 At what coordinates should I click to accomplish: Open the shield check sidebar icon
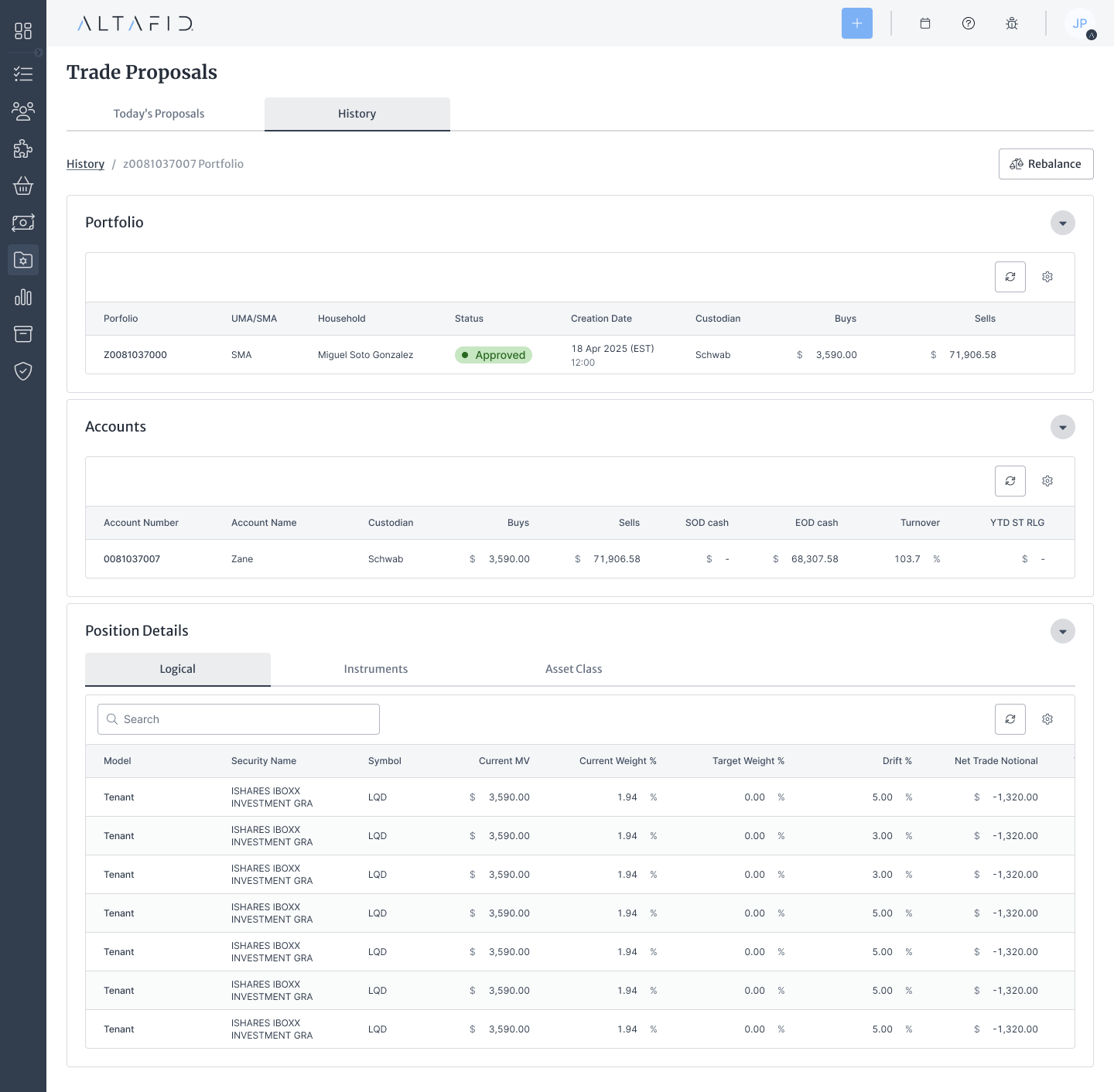pos(23,371)
